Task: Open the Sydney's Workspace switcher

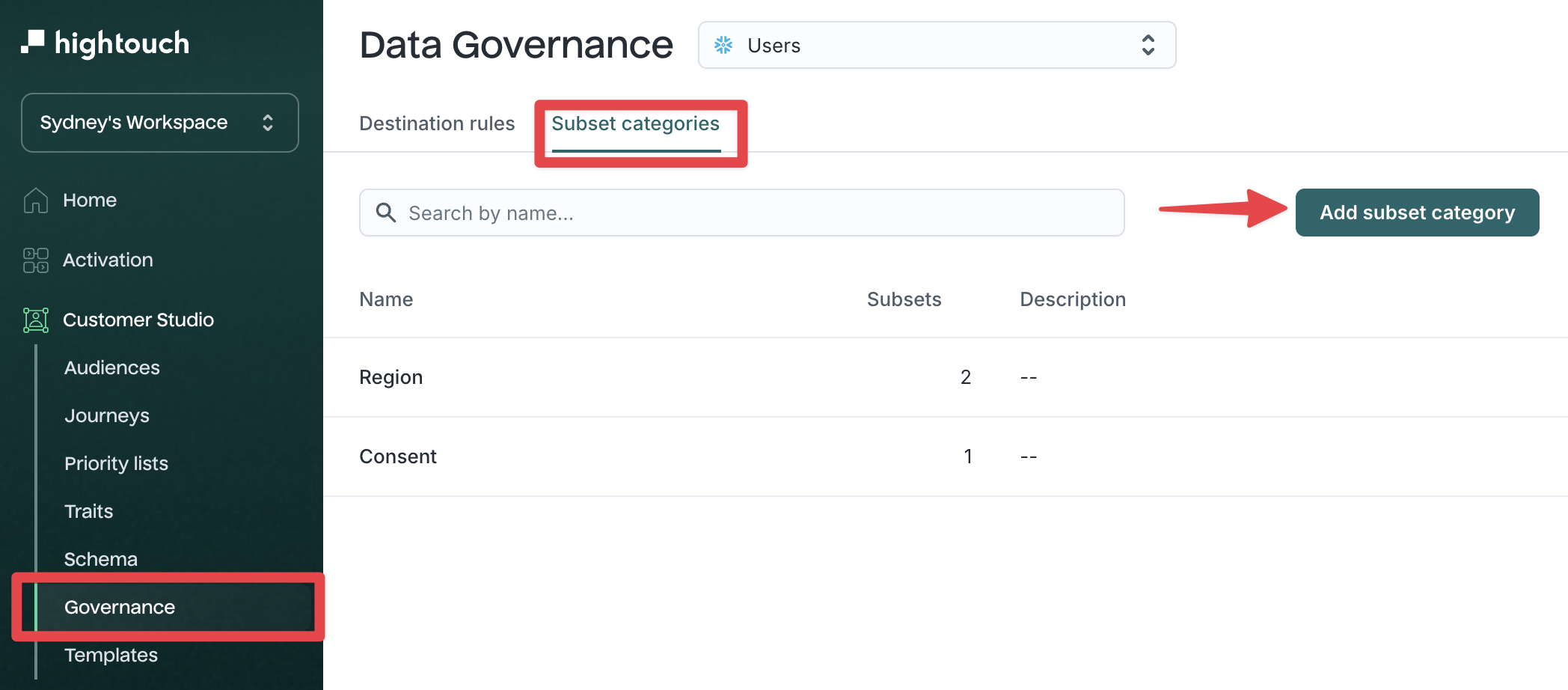Action: click(160, 123)
